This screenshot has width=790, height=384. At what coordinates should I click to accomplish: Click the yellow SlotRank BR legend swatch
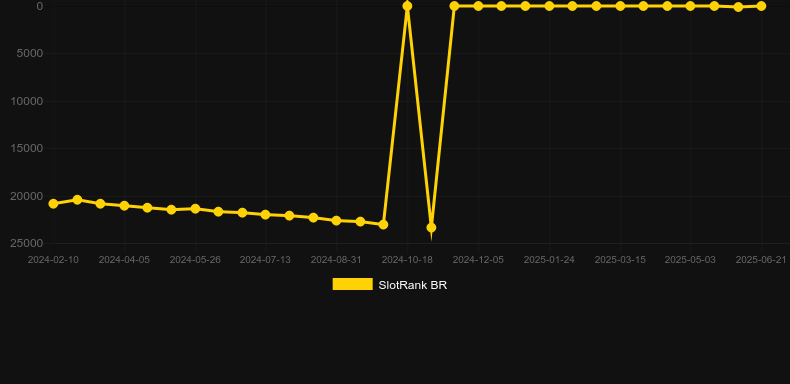point(353,284)
